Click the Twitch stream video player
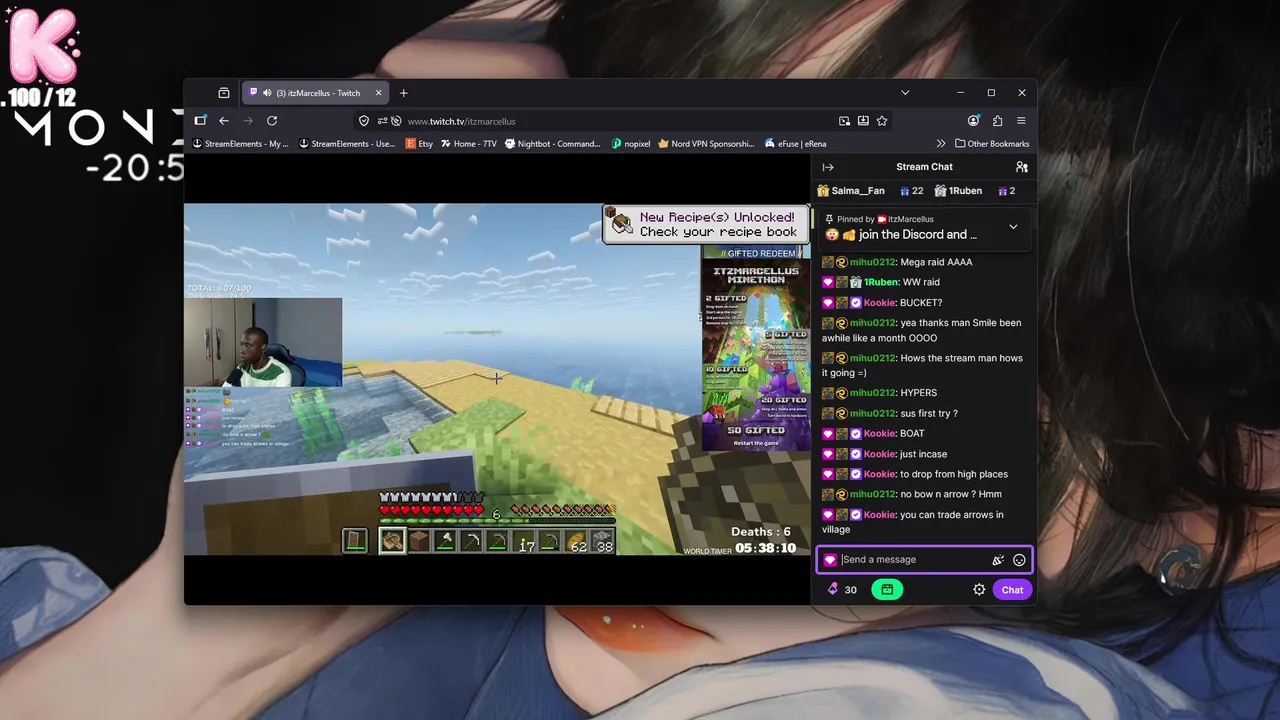Screen dimensions: 1280x720 (497, 379)
